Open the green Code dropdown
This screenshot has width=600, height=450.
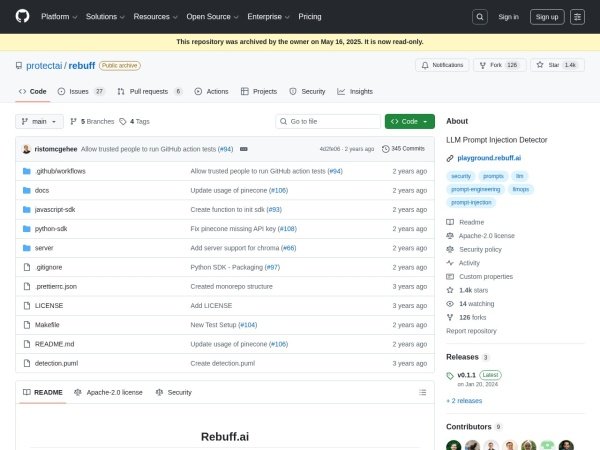(x=409, y=122)
